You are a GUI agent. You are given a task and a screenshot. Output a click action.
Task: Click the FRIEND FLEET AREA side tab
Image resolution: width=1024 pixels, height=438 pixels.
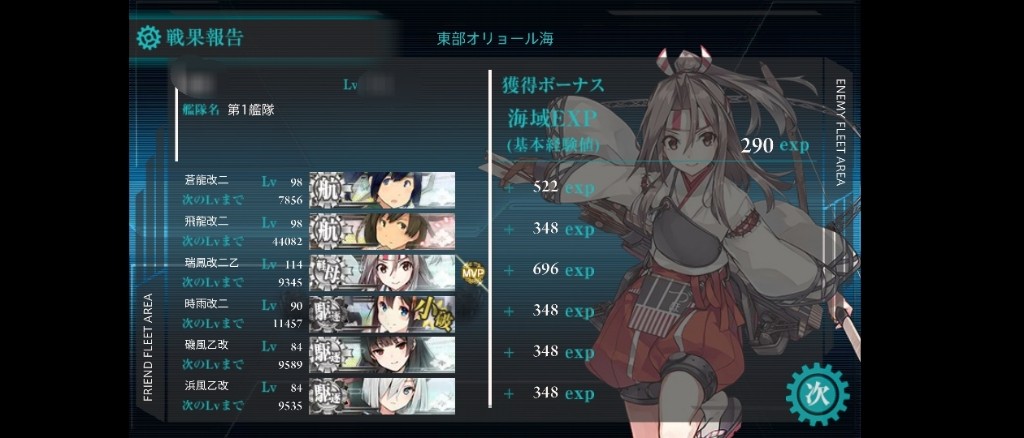point(148,347)
